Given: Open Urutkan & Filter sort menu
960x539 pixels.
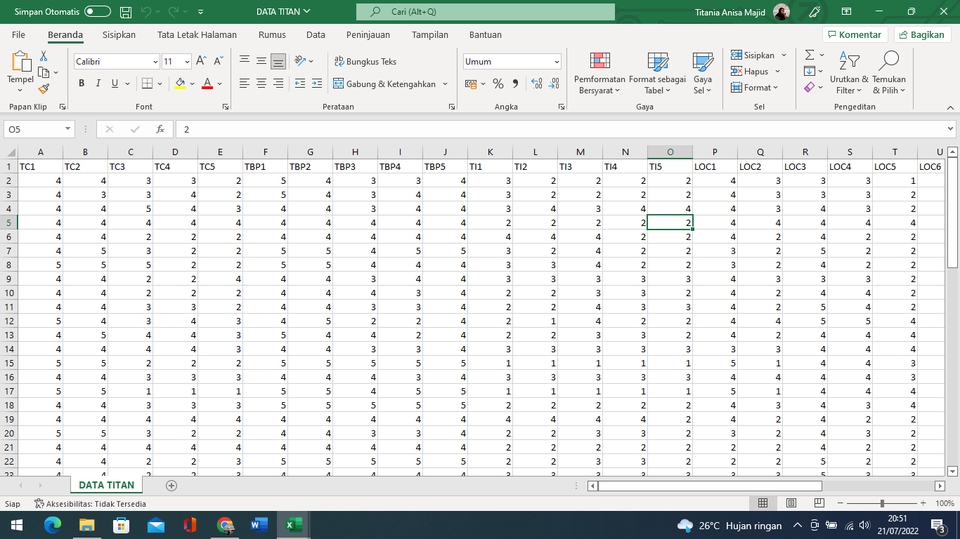Looking at the screenshot, I should pos(849,74).
